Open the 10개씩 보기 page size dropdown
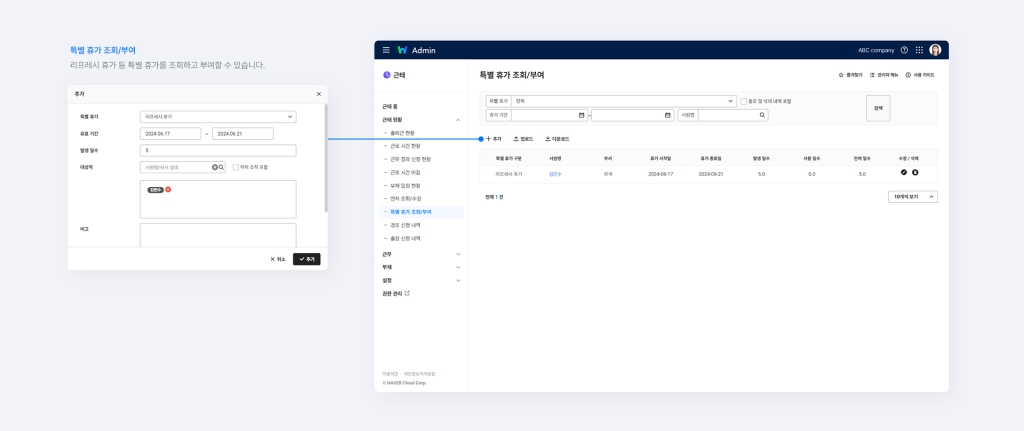 click(912, 197)
